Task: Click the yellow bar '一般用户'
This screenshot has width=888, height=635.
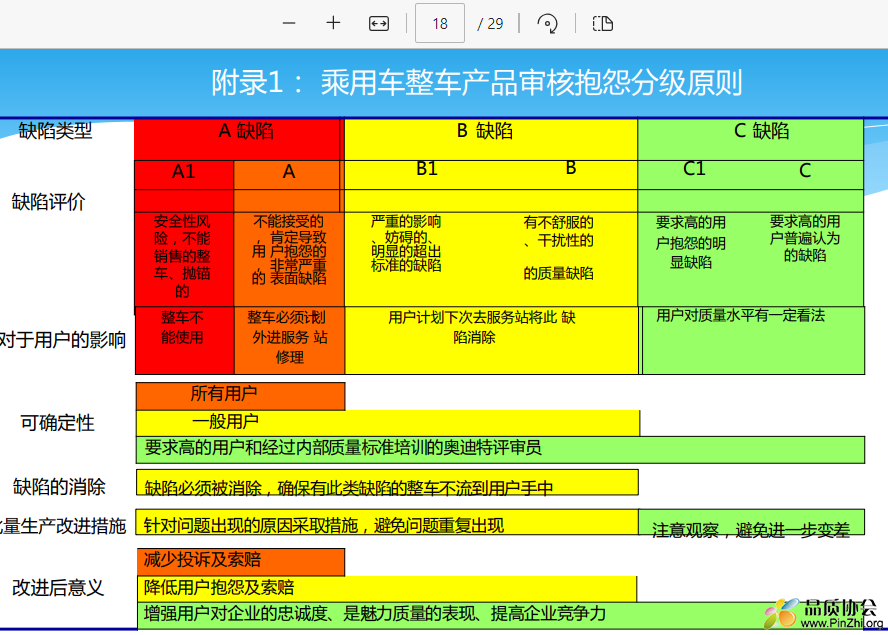Action: [x=388, y=423]
